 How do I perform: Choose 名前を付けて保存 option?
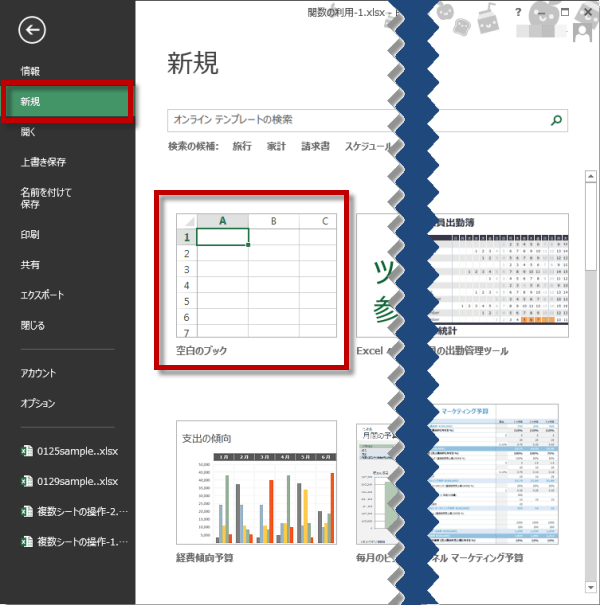pyautogui.click(x=46, y=198)
